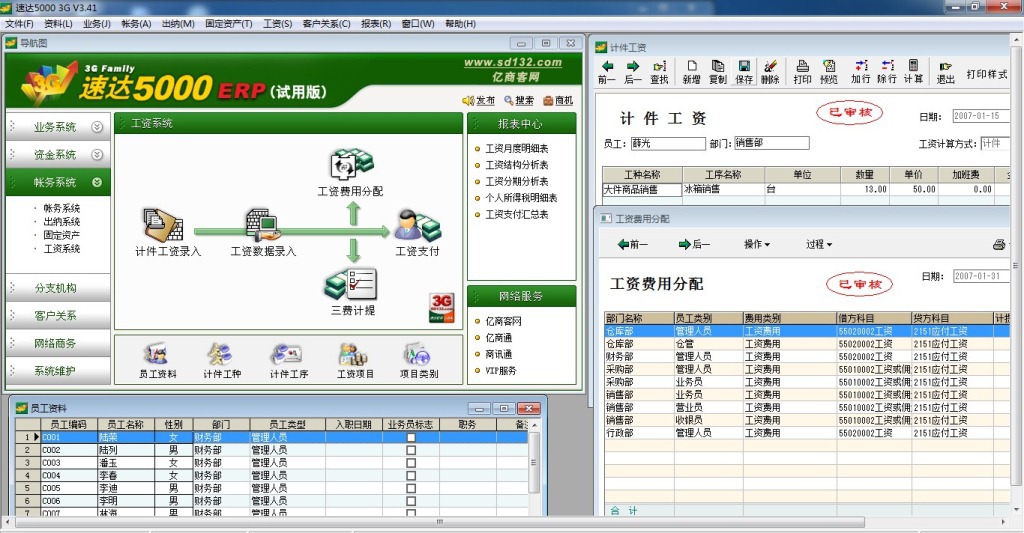Click the 亿商客网 network service link

click(504, 321)
